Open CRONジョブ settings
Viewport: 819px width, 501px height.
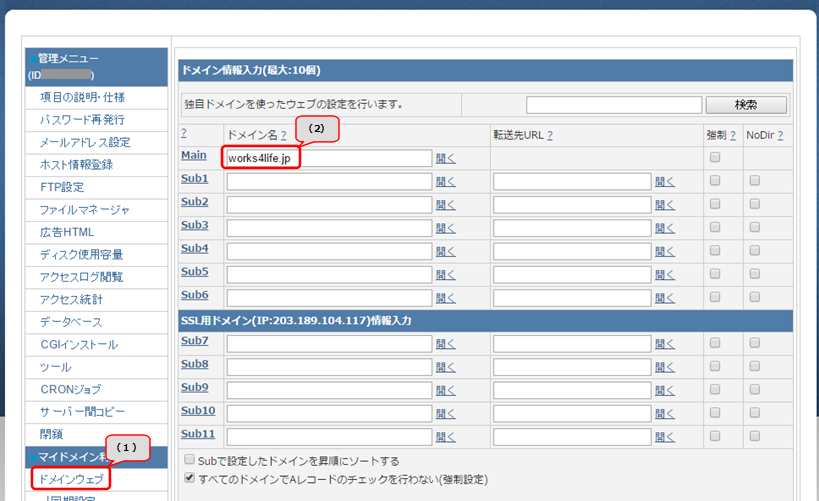(x=71, y=389)
